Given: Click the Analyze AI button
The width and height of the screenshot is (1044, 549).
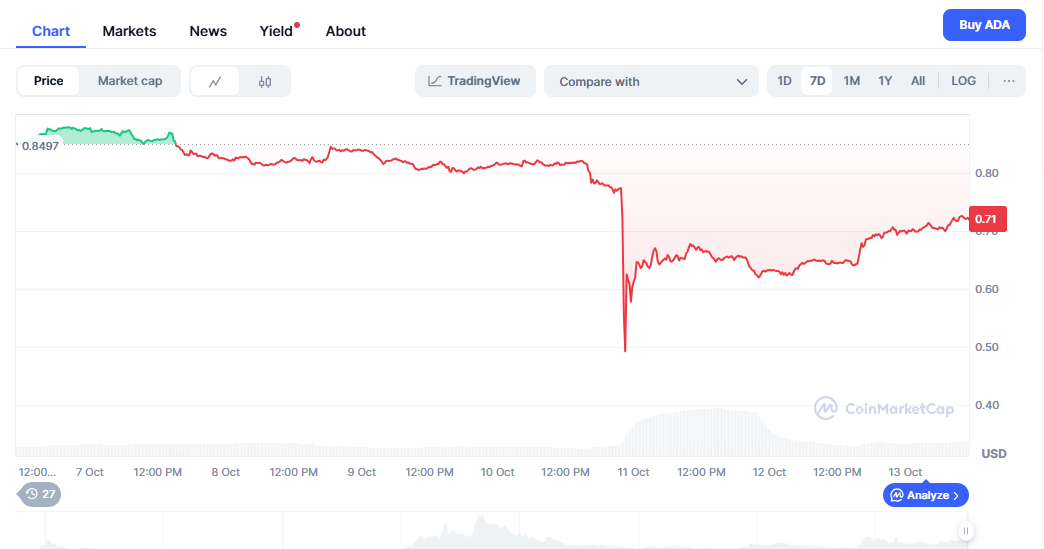Looking at the screenshot, I should coord(925,495).
